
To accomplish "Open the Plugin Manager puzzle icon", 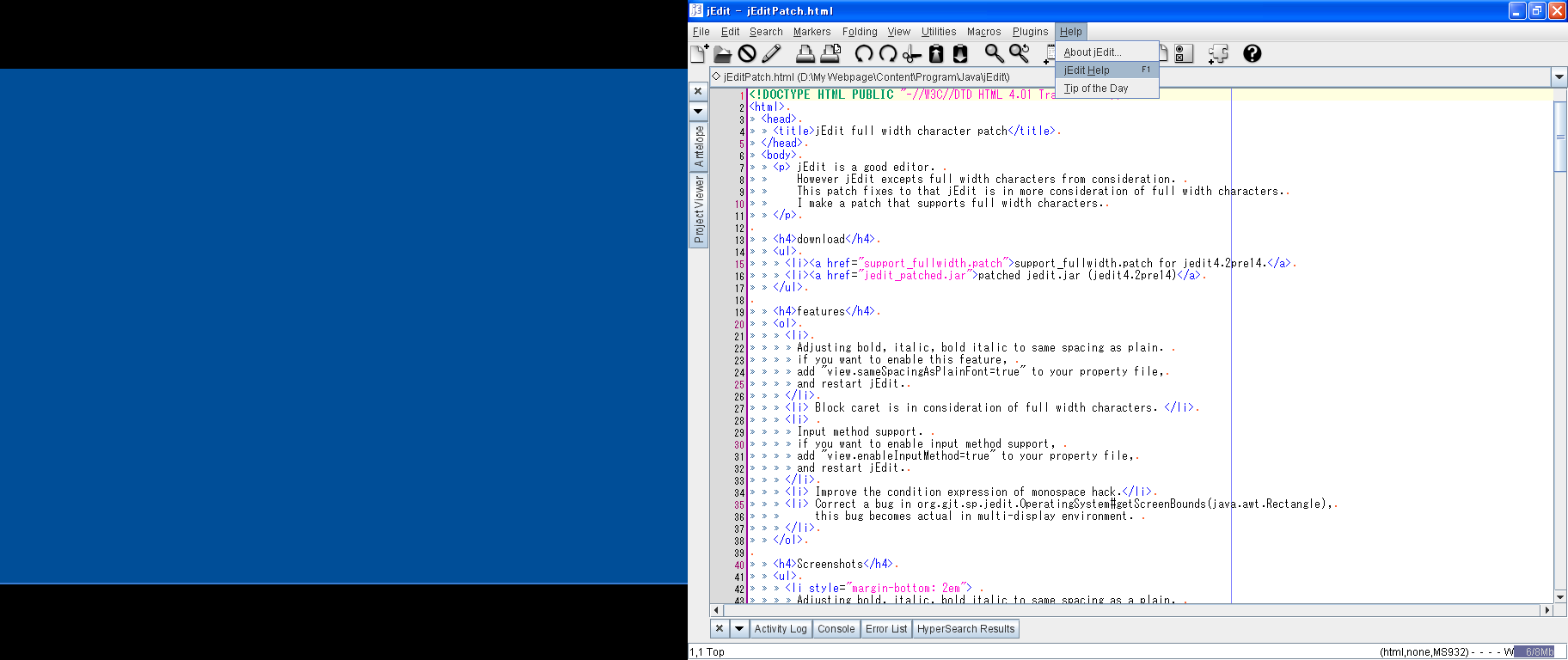I will 1218,54.
